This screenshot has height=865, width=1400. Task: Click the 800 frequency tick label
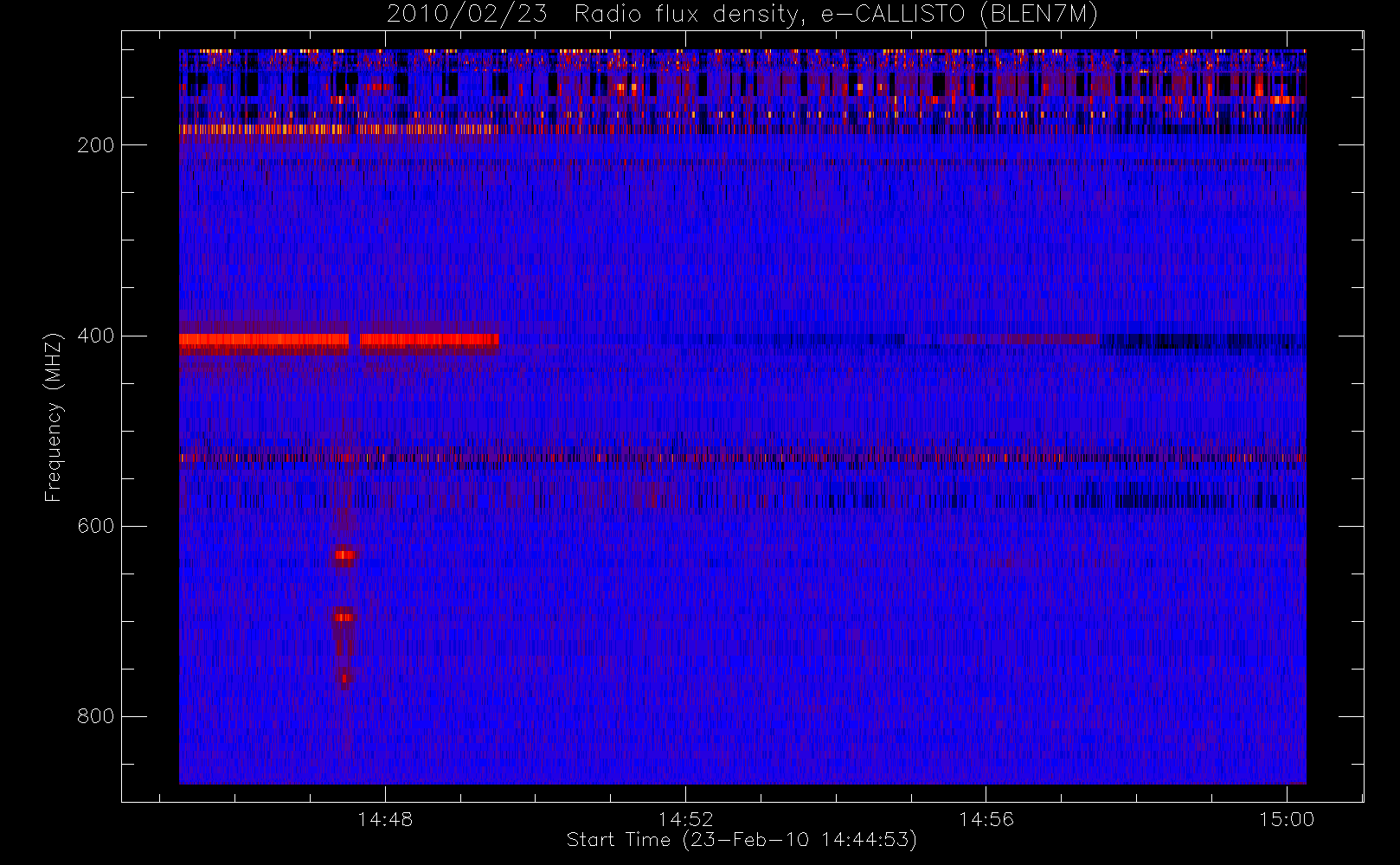(96, 716)
